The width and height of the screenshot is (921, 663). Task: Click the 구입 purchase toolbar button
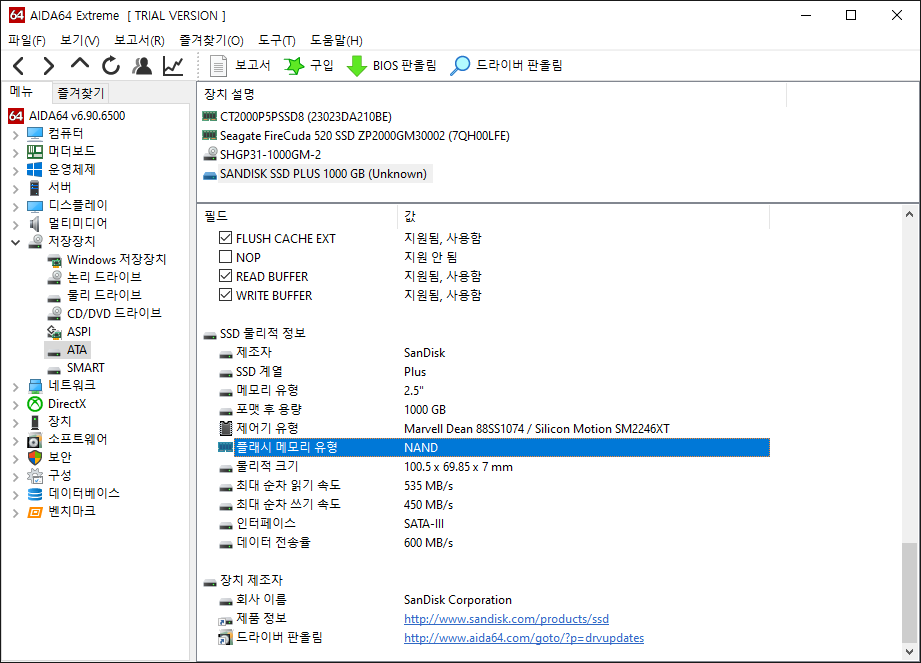[308, 65]
